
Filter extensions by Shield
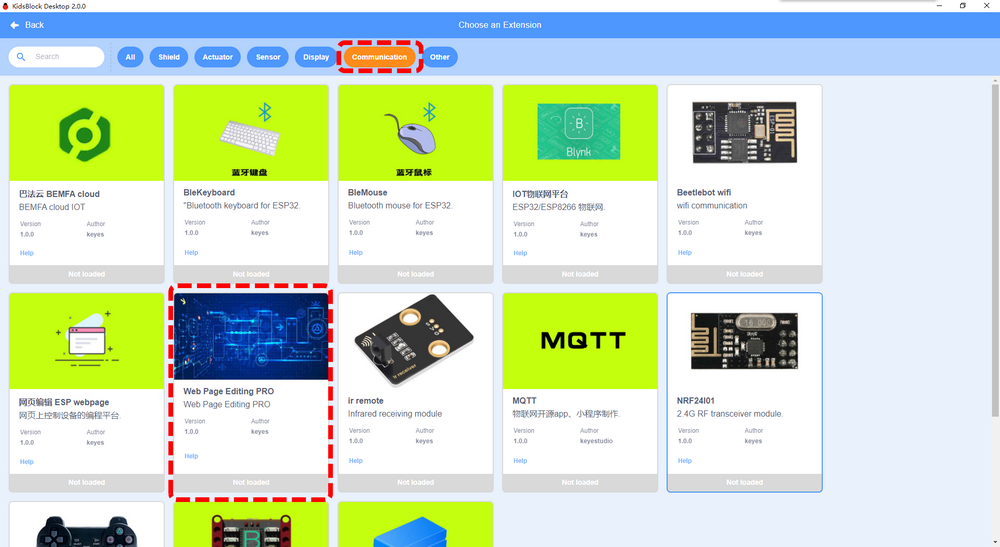(169, 57)
